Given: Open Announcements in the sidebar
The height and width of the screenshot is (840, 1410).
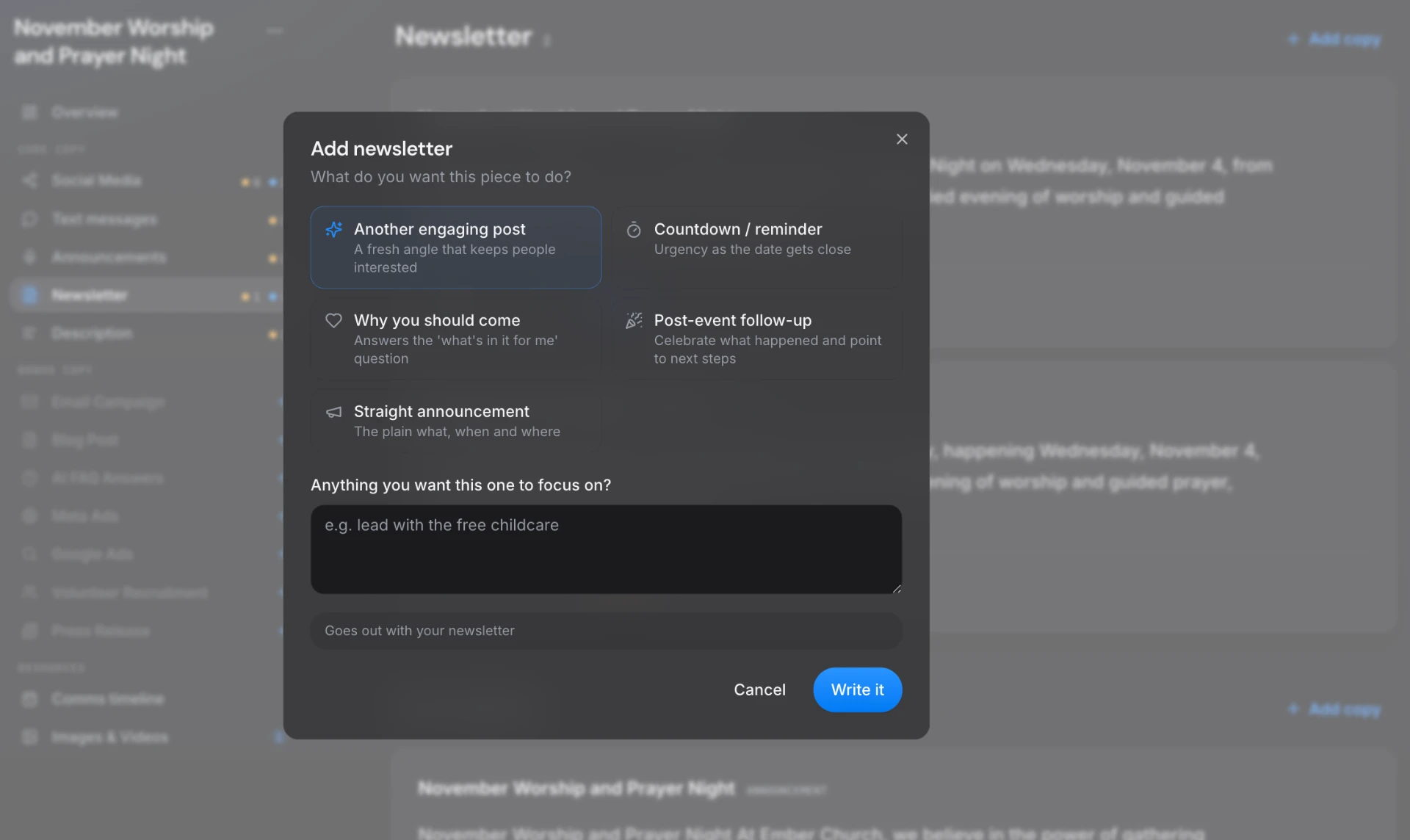Looking at the screenshot, I should (147, 257).
